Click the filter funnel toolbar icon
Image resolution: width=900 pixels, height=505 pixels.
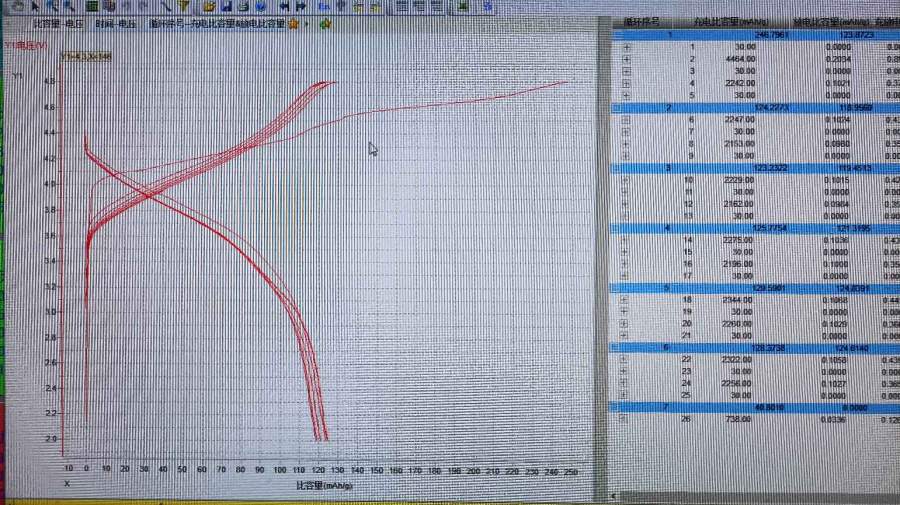[184, 5]
